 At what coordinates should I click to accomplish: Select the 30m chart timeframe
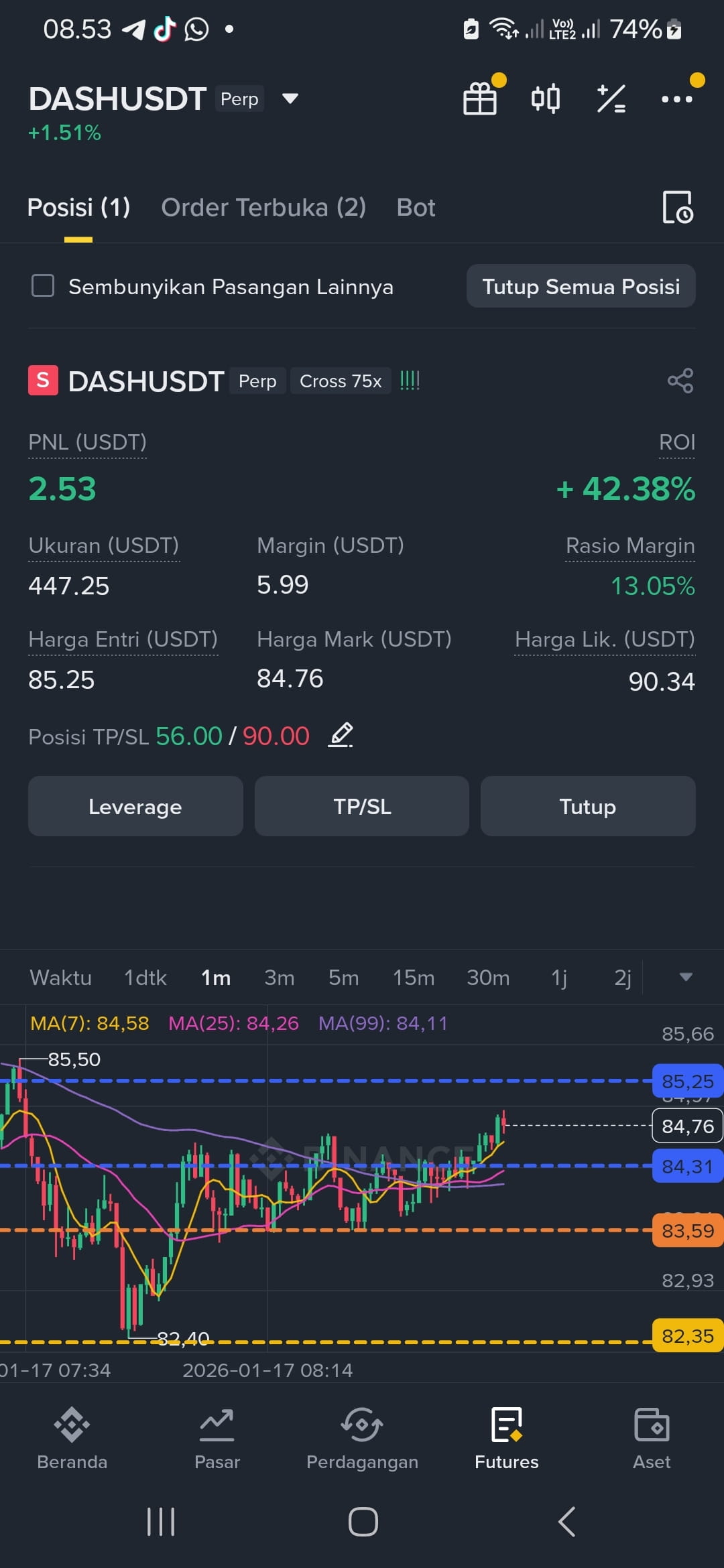pyautogui.click(x=488, y=978)
